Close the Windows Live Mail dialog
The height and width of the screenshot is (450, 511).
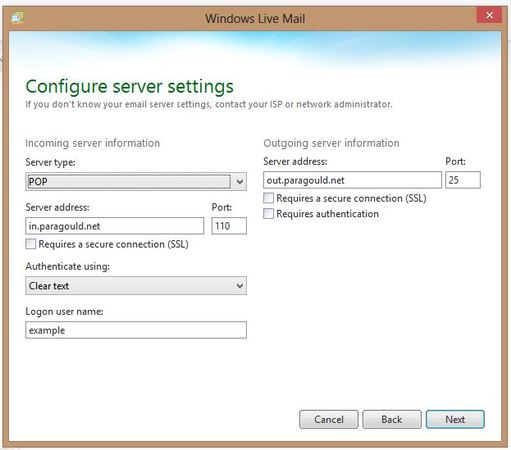click(x=489, y=15)
